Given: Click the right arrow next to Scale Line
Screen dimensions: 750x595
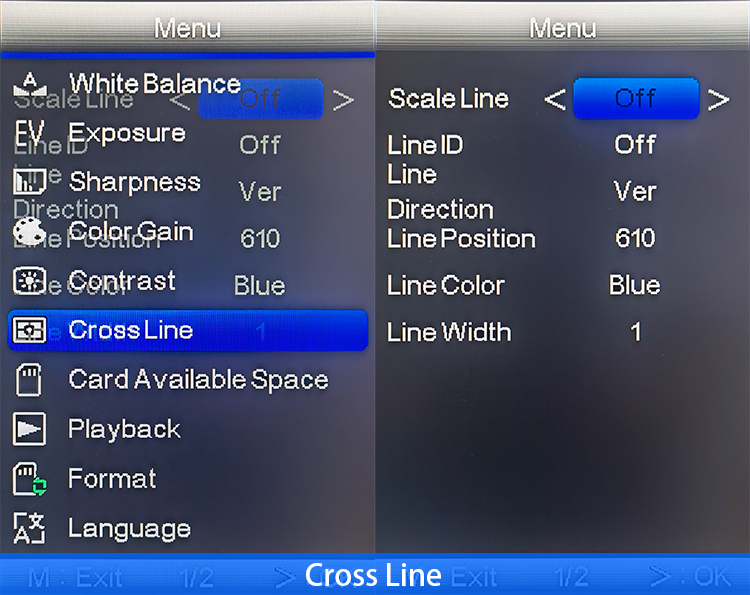Looking at the screenshot, I should [x=718, y=99].
